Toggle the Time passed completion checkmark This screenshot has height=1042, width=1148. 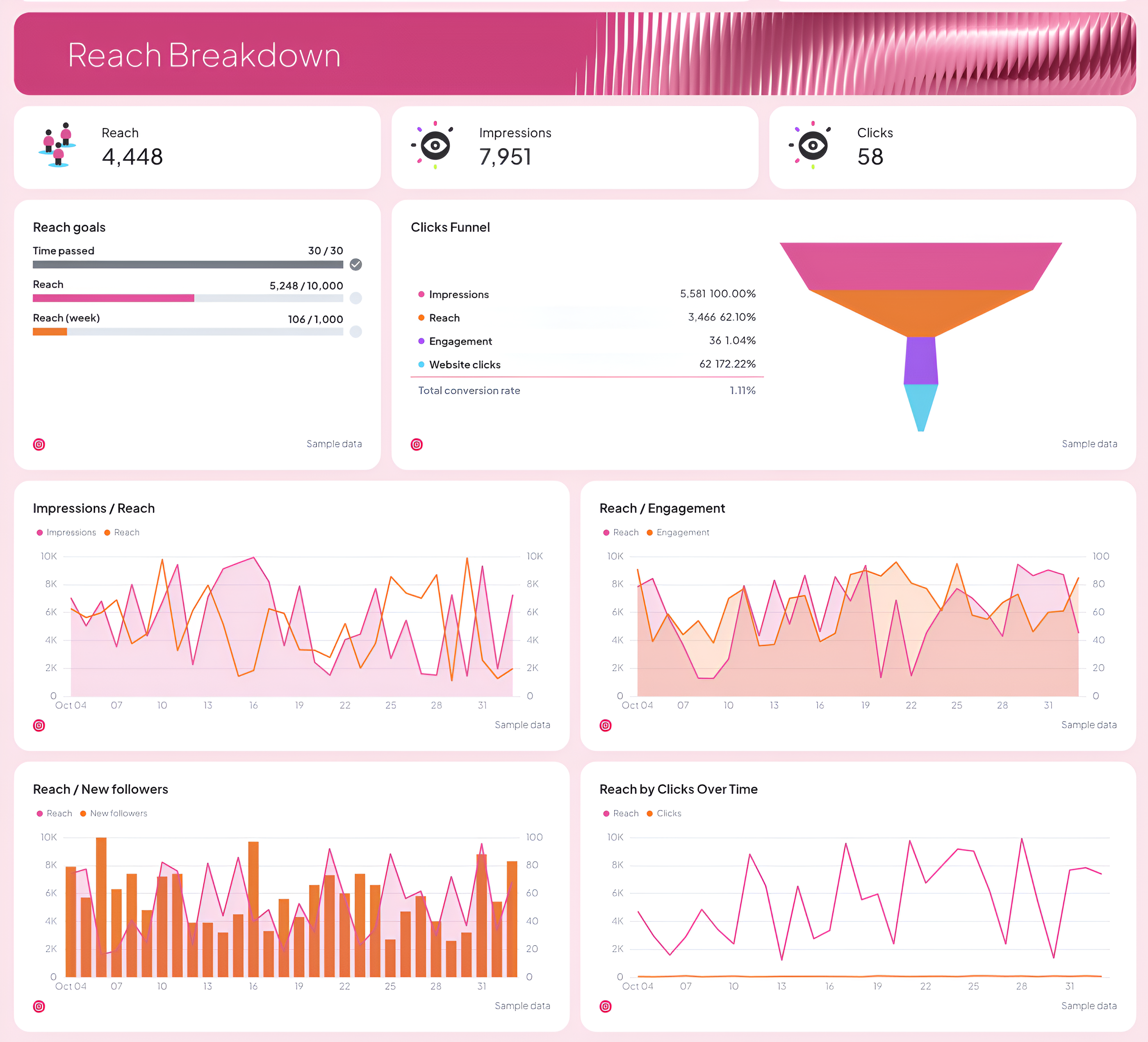355,264
